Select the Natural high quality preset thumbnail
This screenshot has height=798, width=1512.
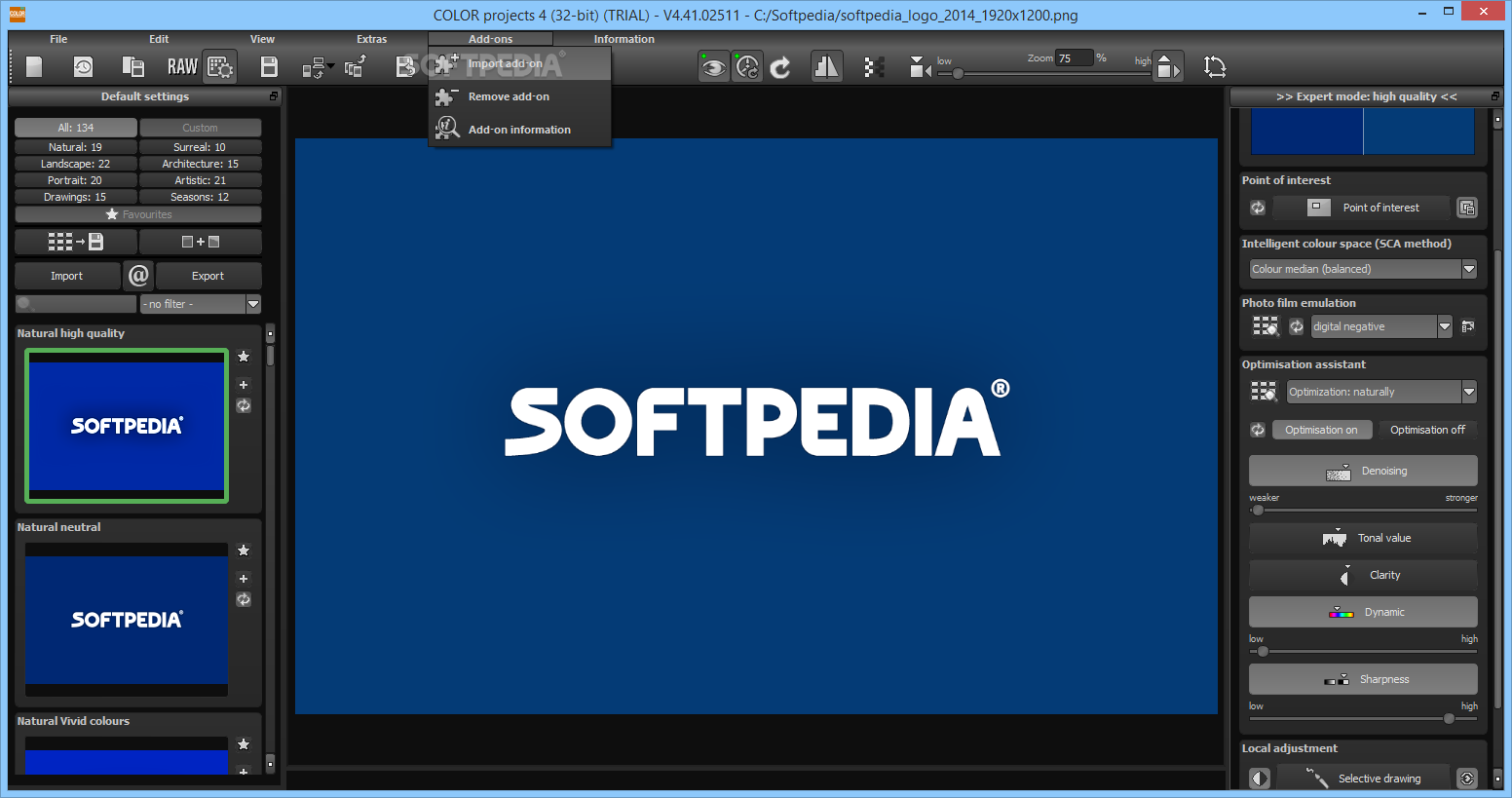tap(127, 426)
